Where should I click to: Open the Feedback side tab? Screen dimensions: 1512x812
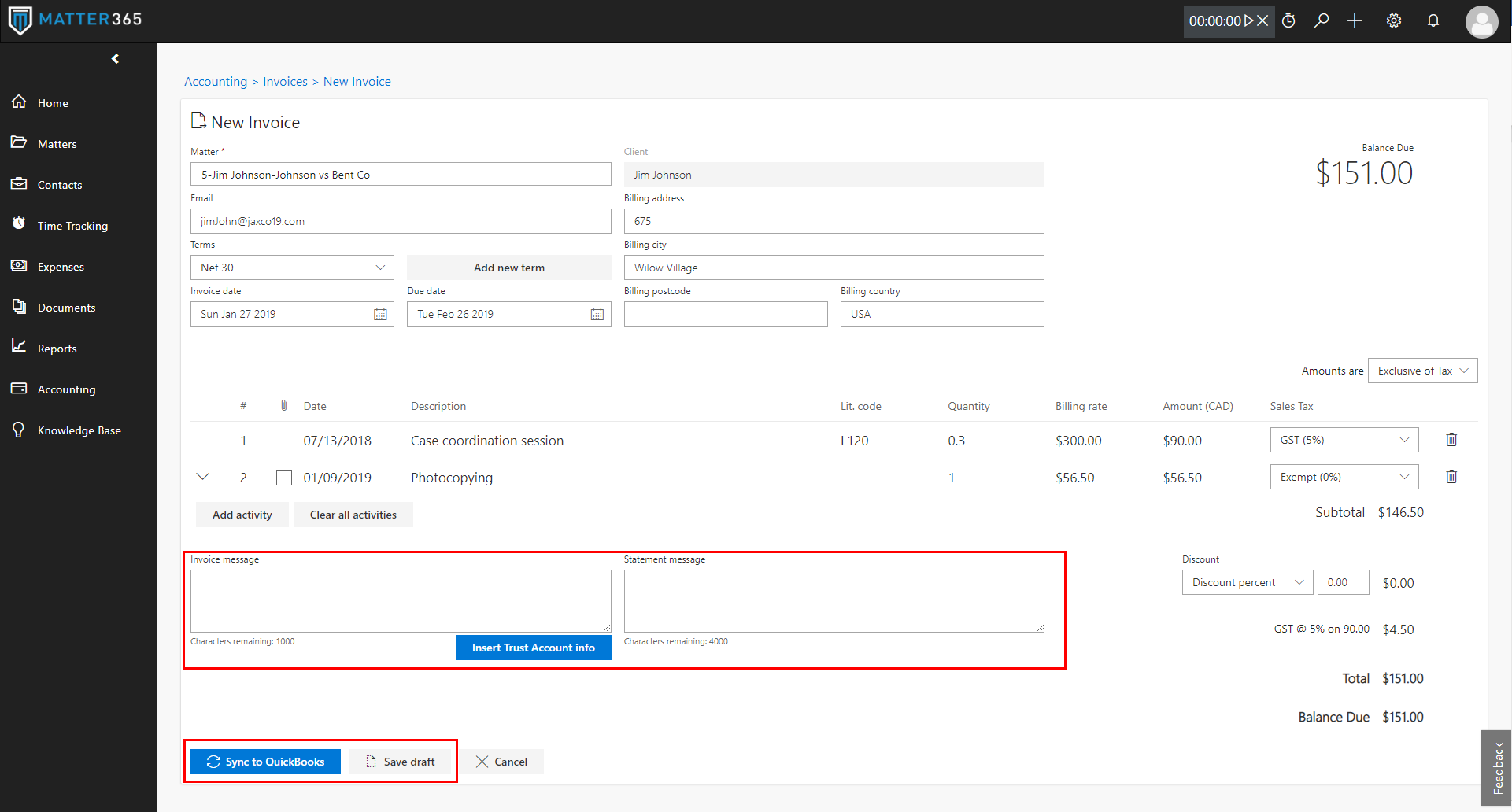[x=1496, y=768]
